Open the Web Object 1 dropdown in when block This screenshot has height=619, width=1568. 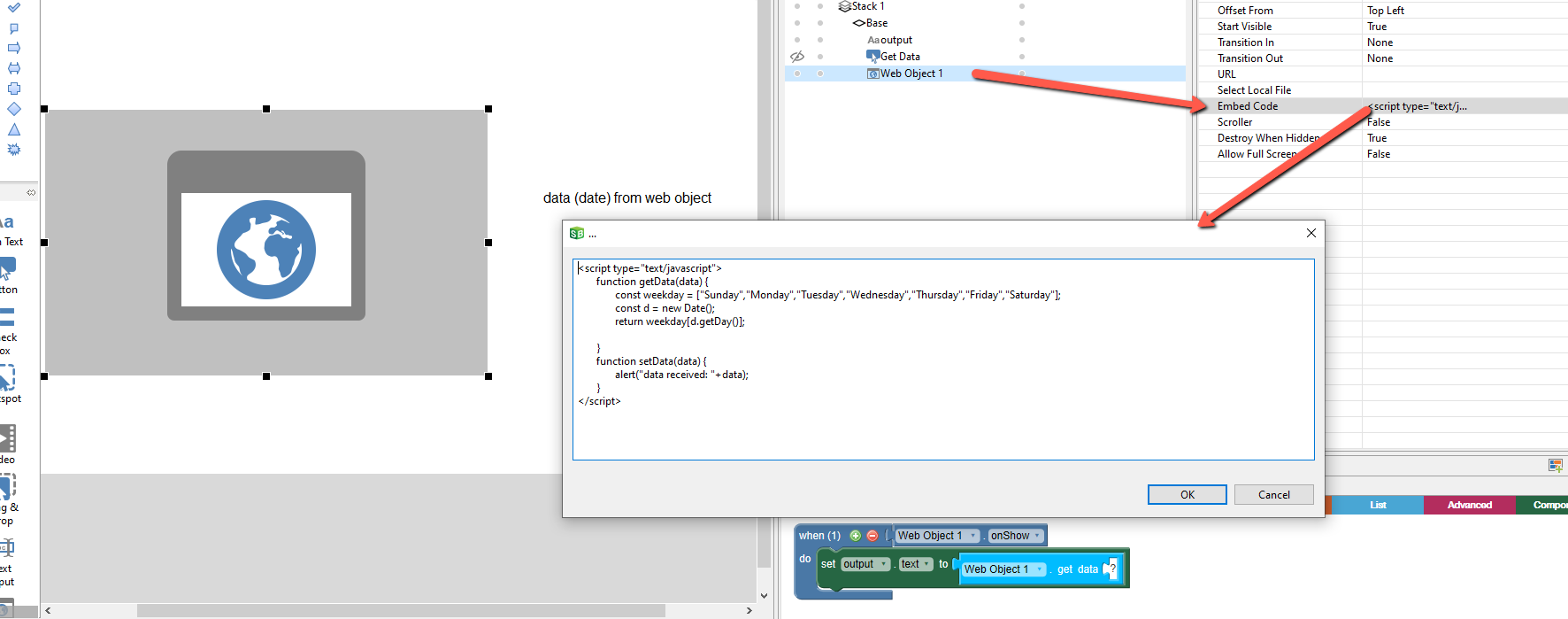937,536
